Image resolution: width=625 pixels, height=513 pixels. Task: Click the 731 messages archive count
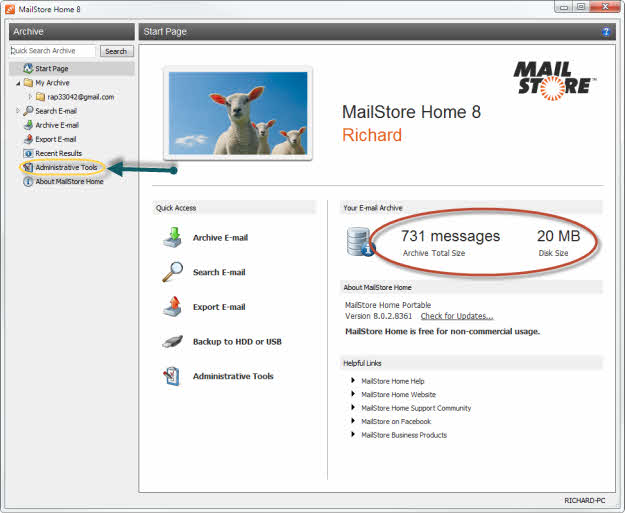(x=450, y=236)
